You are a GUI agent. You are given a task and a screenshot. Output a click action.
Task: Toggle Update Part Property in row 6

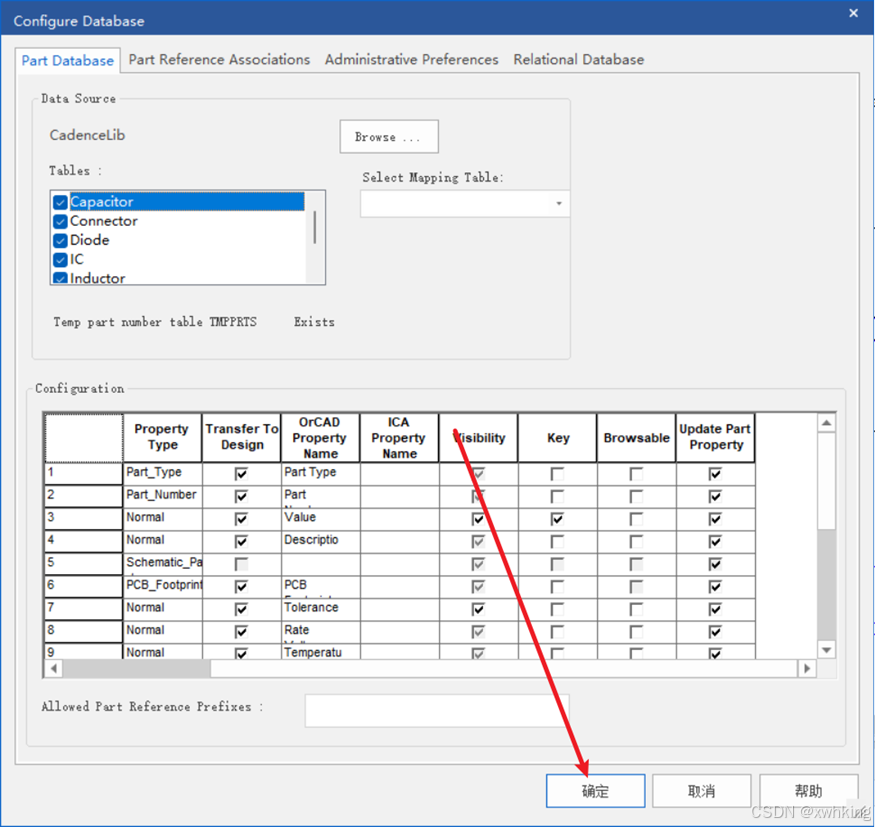coord(715,586)
